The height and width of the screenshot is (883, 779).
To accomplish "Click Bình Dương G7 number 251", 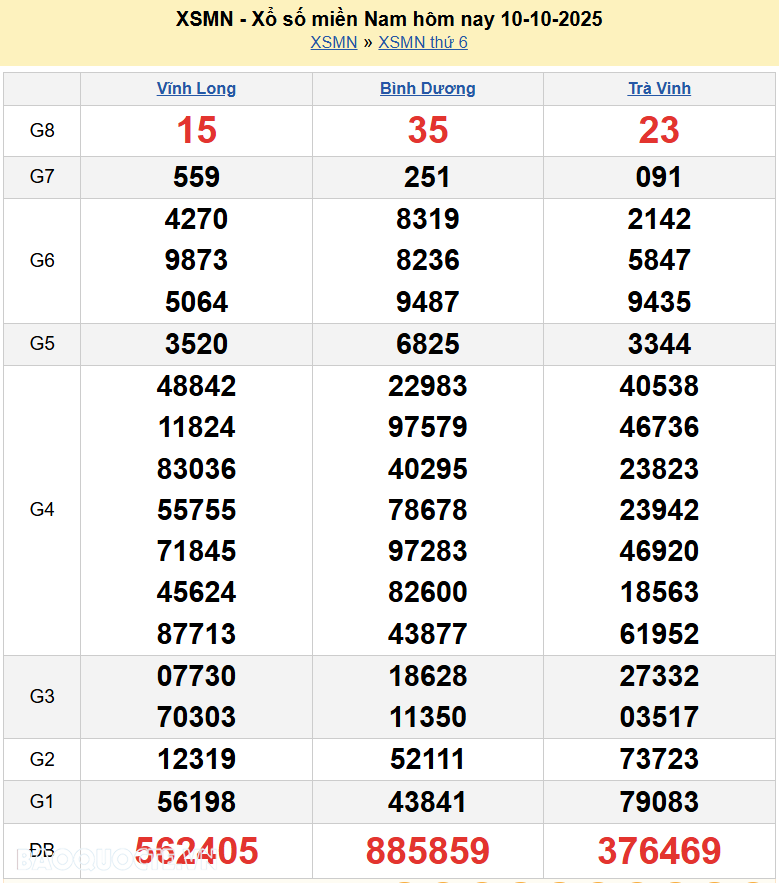I will pyautogui.click(x=427, y=177).
